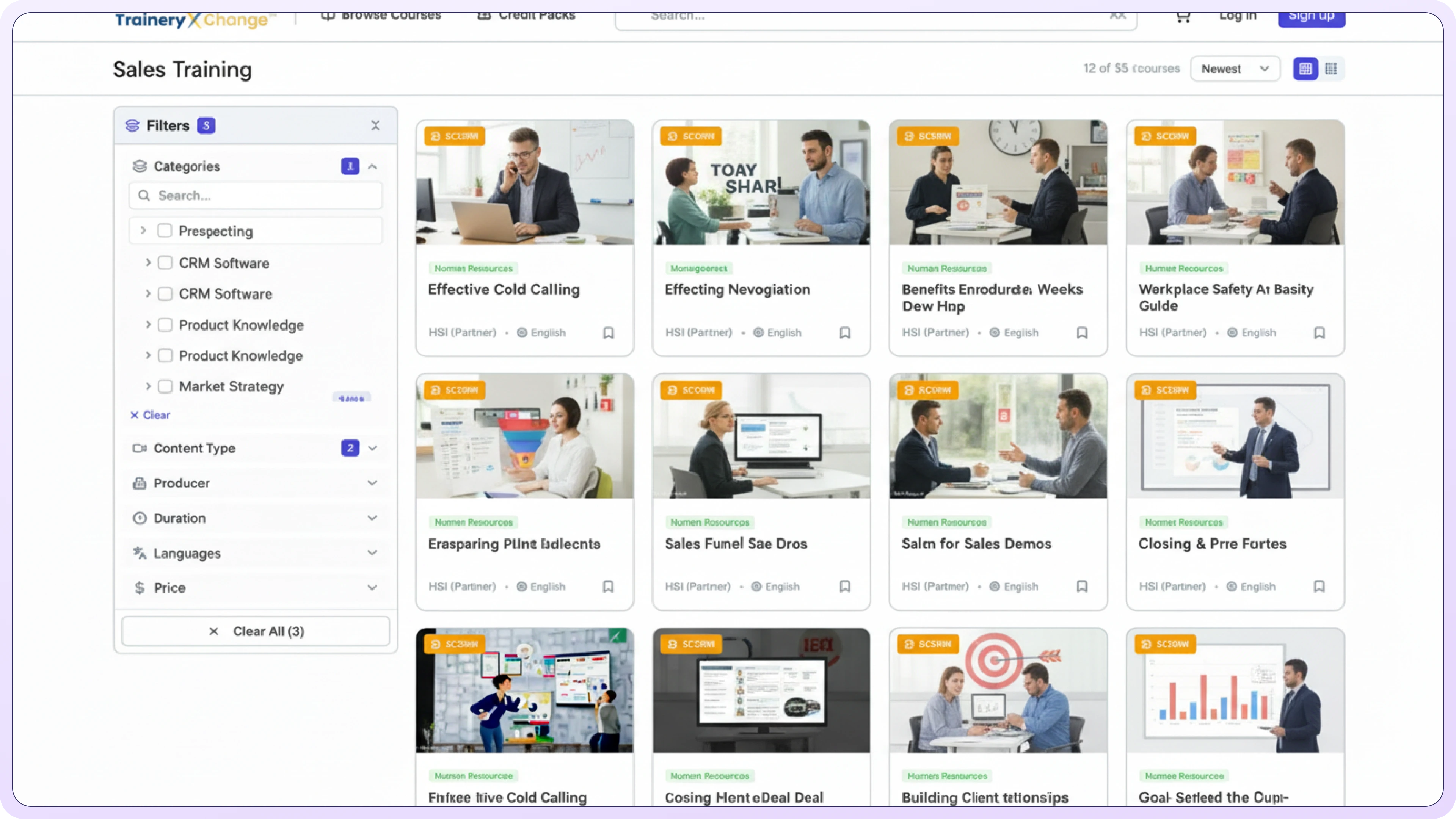Open the Newest sort dropdown

(x=1236, y=68)
